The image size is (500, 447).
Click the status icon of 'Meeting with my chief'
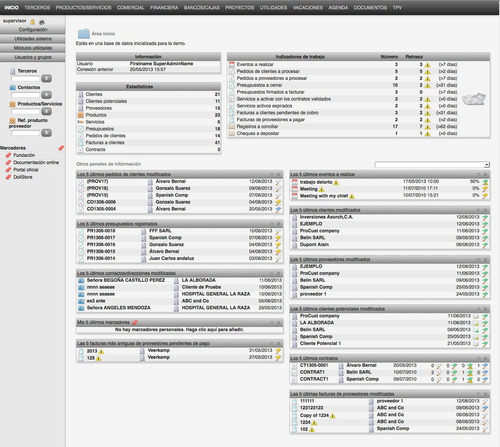coord(485,196)
